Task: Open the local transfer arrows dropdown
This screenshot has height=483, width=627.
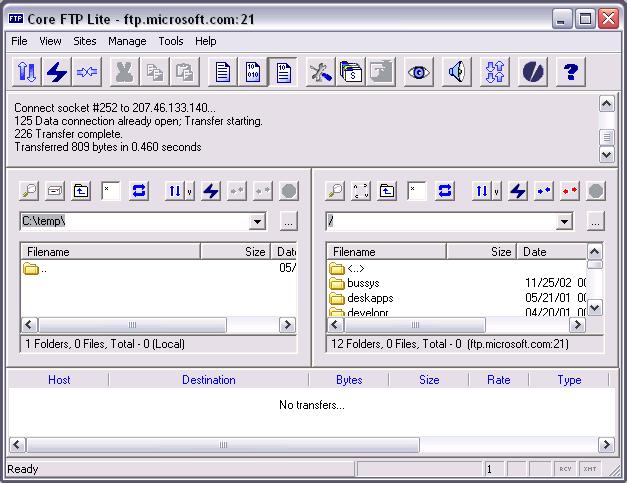Action: pyautogui.click(x=179, y=190)
